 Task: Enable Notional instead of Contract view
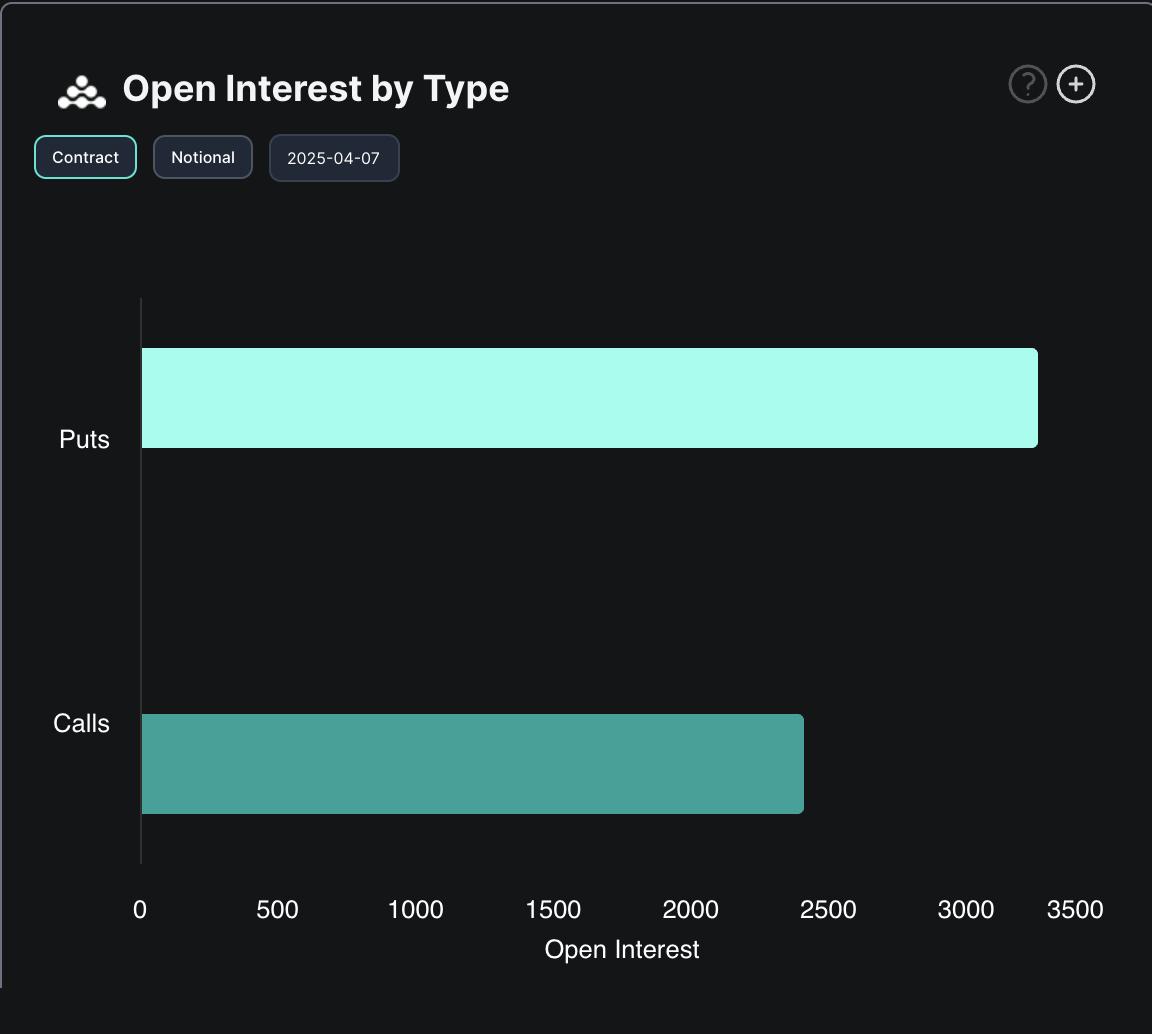pyautogui.click(x=202, y=157)
